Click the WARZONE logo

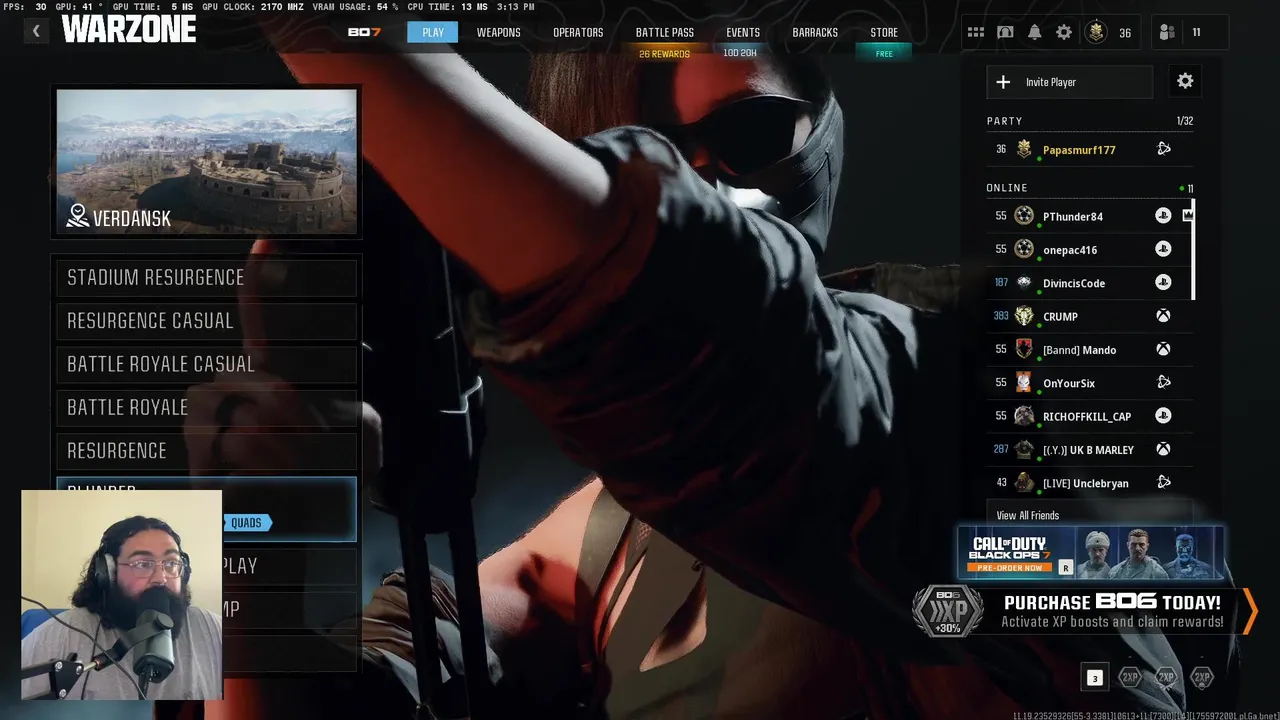coord(129,30)
